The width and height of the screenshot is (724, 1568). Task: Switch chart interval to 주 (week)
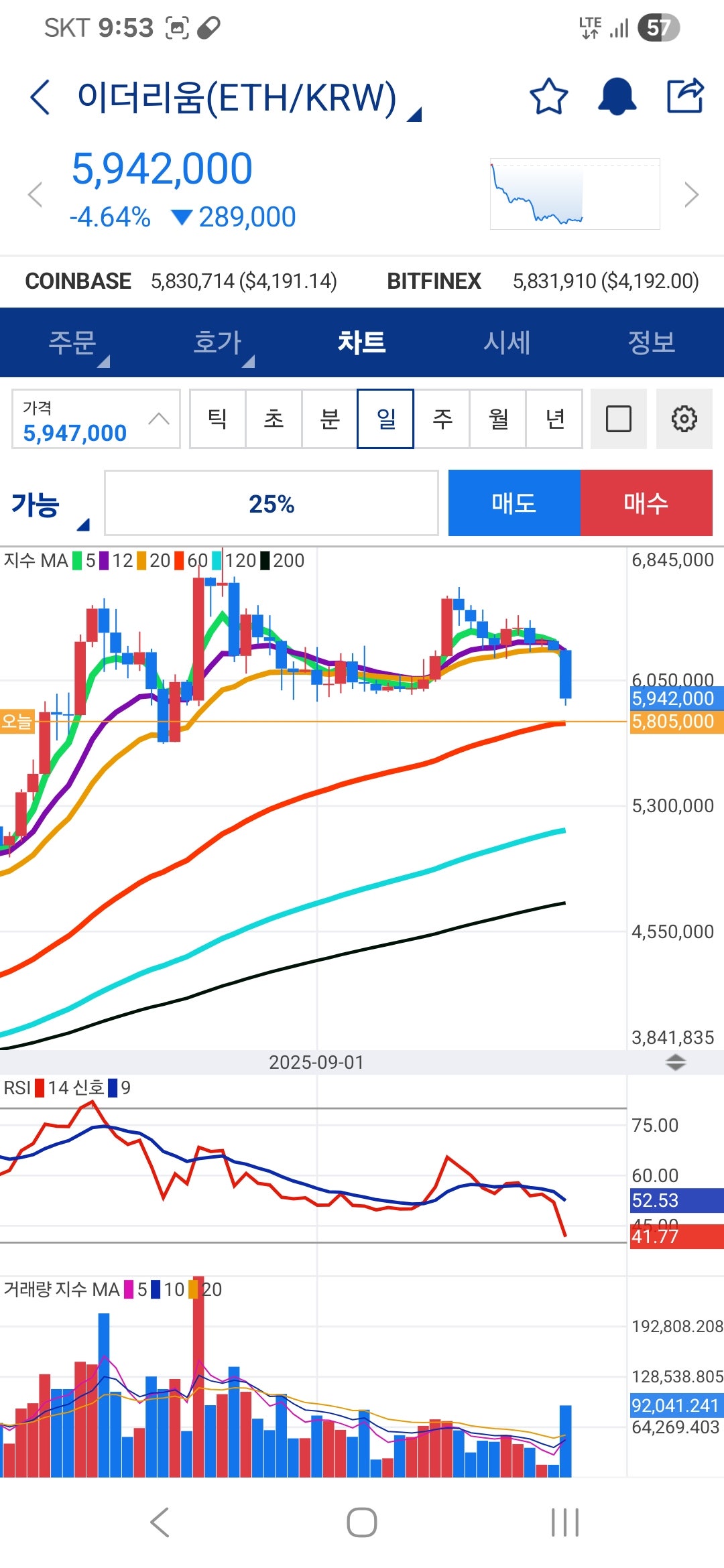[x=442, y=419]
